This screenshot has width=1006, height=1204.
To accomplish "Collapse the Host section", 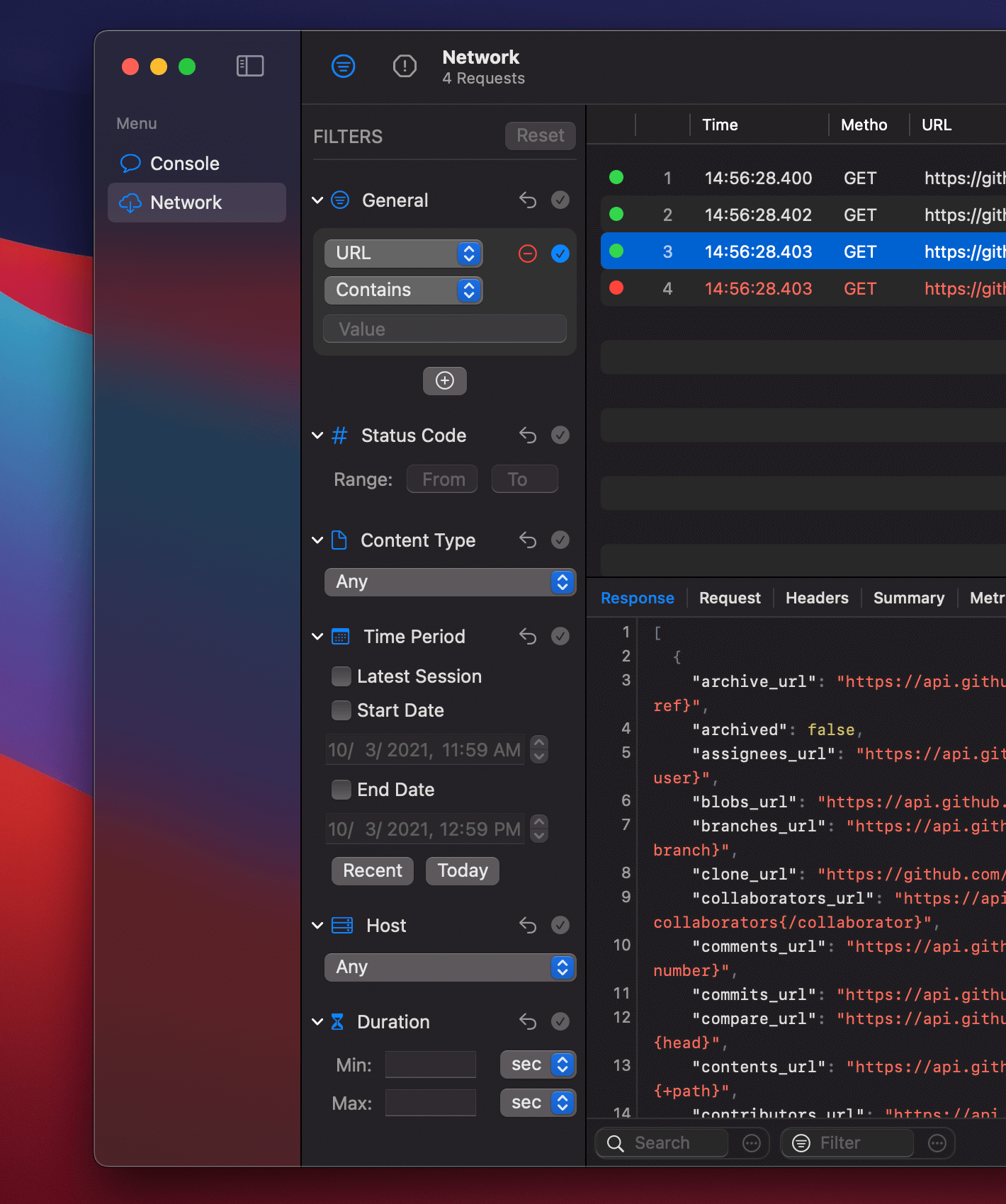I will (x=318, y=925).
